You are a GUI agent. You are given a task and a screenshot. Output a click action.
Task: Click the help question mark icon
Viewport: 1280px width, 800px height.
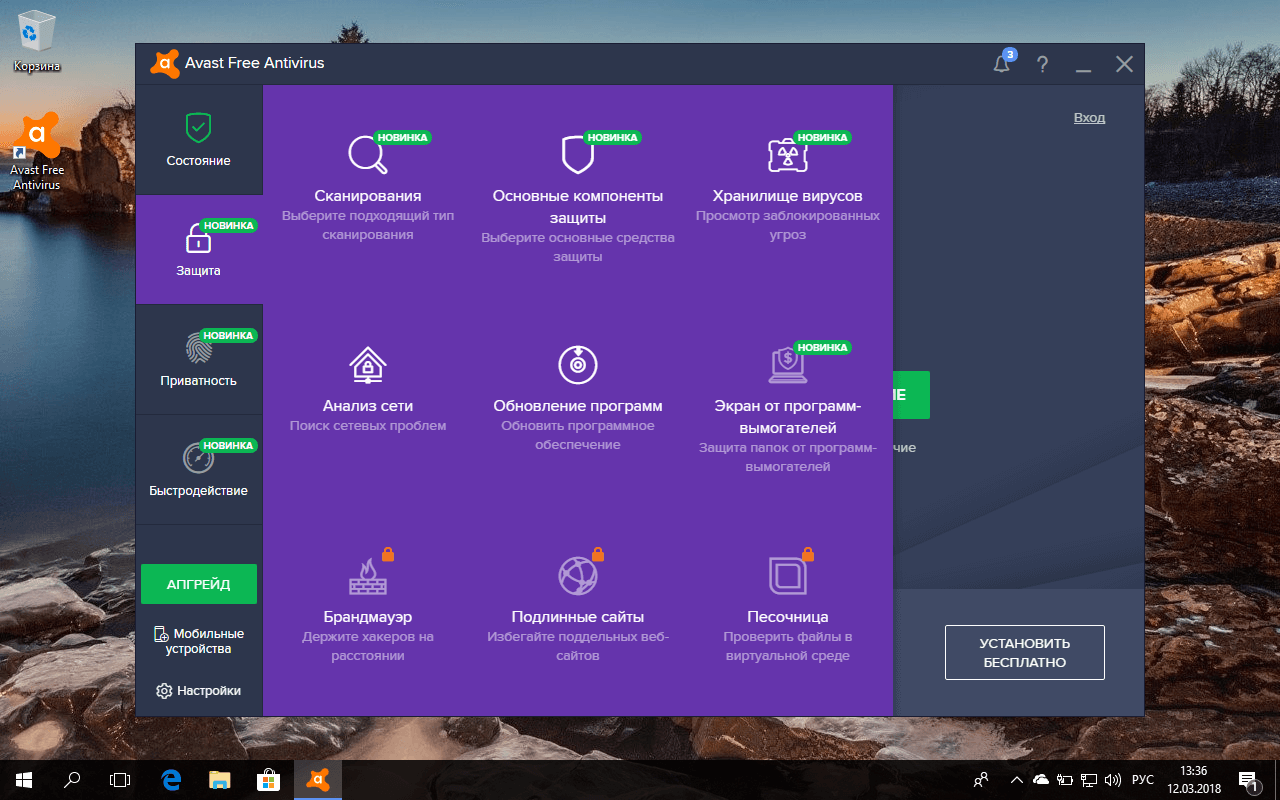click(x=1042, y=63)
